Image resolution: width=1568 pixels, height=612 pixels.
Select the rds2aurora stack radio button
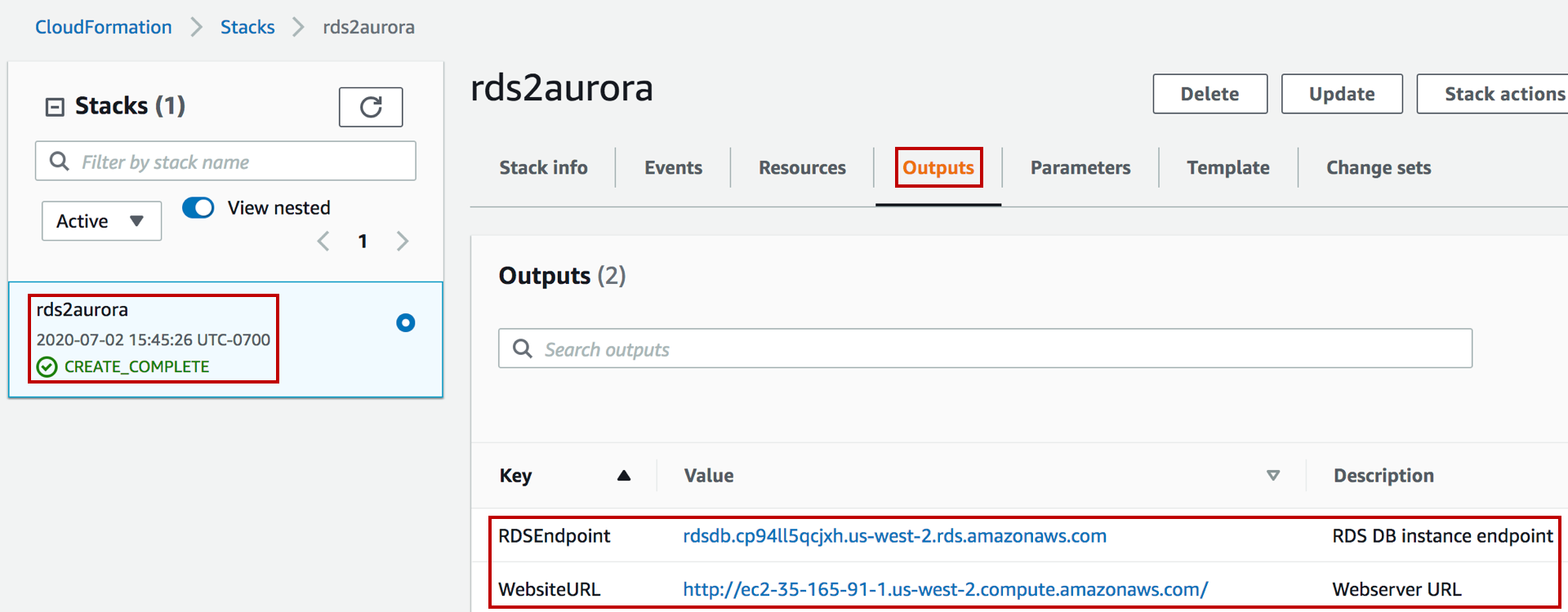click(405, 323)
